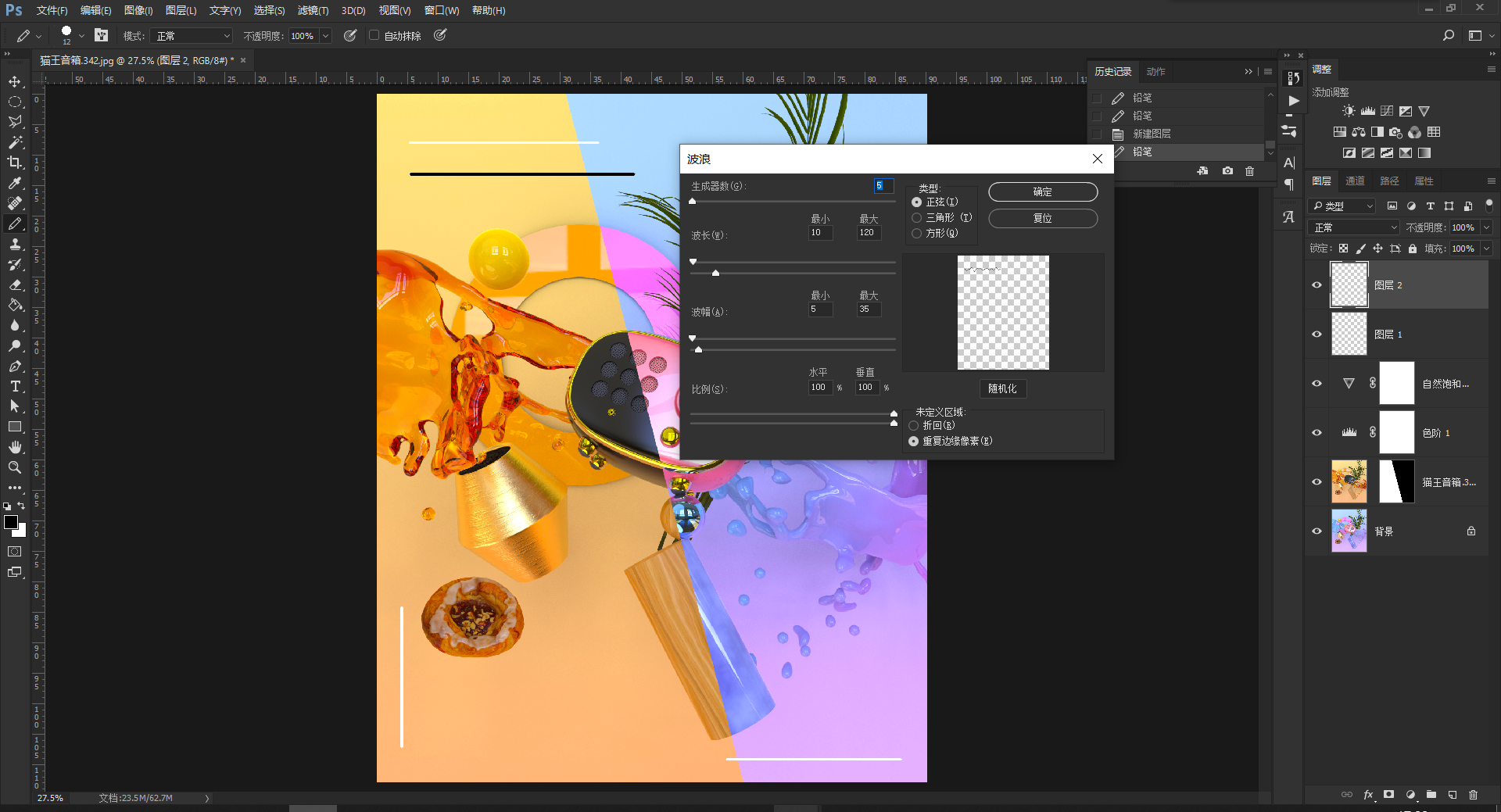Add a Curves adjustment layer
Viewport: 1501px width, 812px height.
[x=1386, y=110]
